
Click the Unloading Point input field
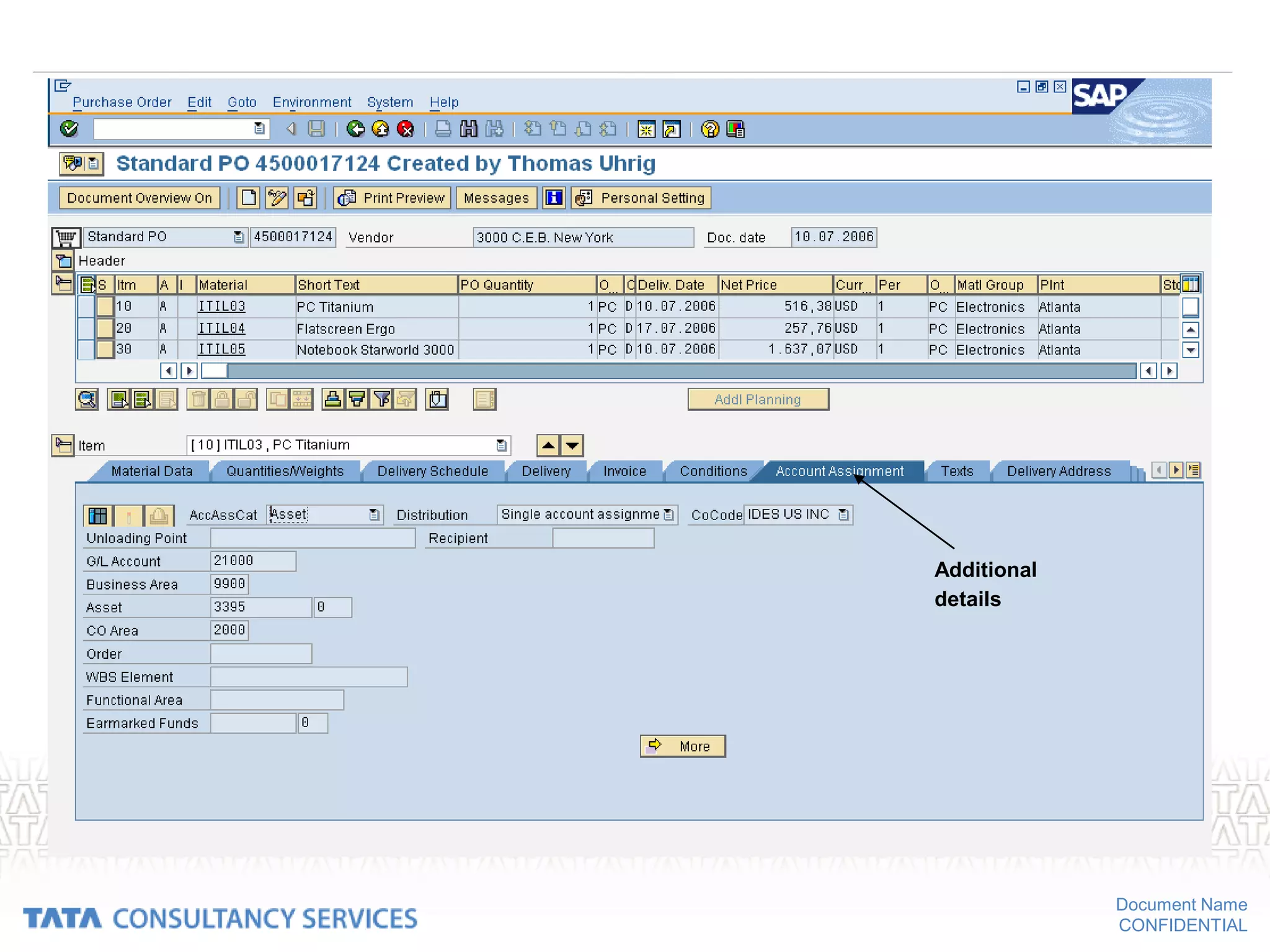coord(313,538)
